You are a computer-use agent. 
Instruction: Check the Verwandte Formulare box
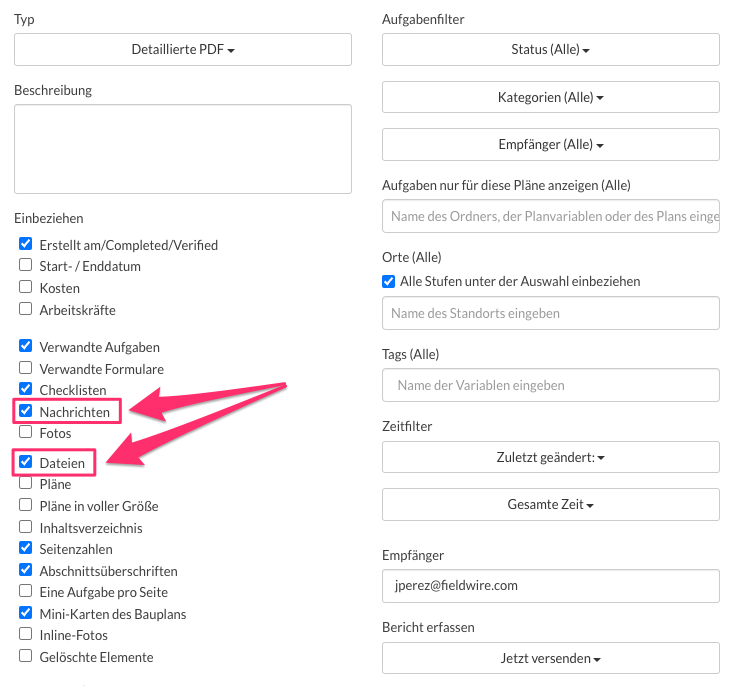(26, 369)
